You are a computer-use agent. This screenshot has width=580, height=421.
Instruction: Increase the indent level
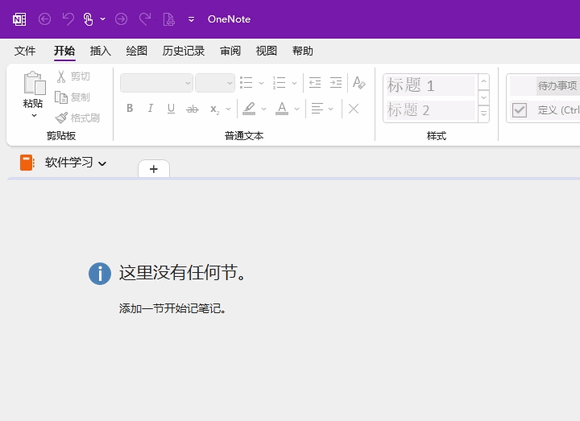pos(336,82)
